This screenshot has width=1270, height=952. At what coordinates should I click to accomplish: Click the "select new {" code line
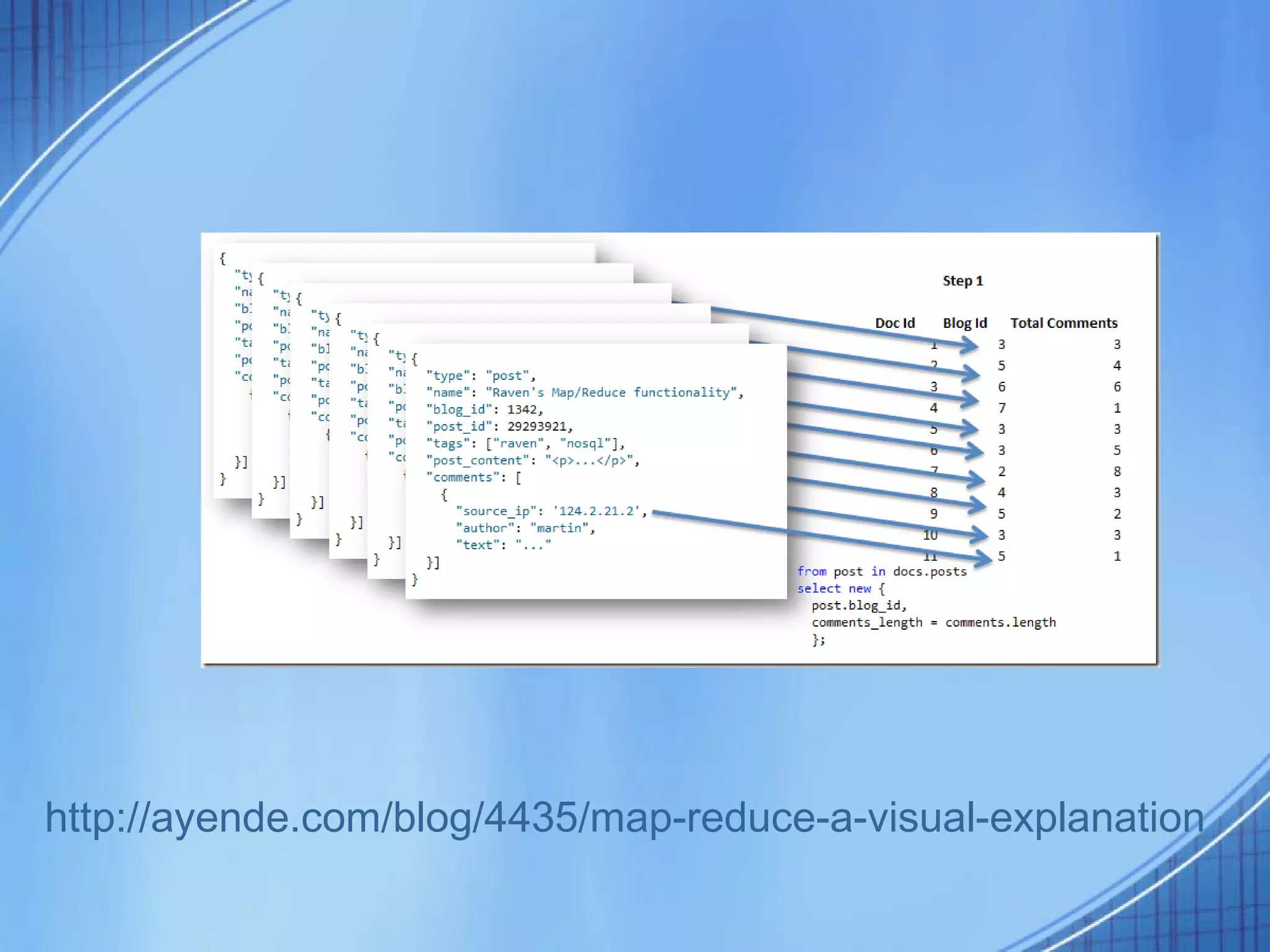click(x=841, y=588)
